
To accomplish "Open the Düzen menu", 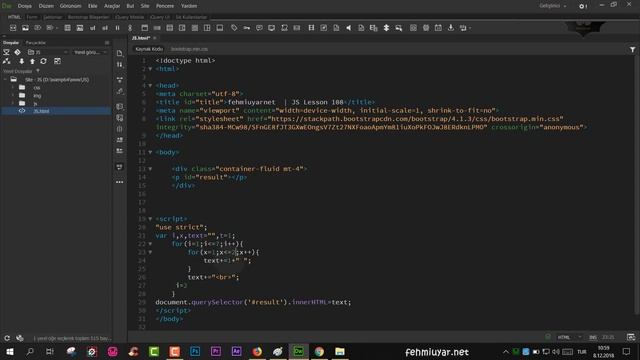I will [46, 6].
